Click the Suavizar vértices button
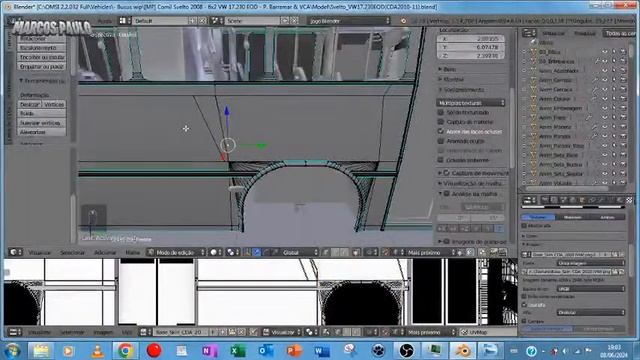 pos(42,123)
